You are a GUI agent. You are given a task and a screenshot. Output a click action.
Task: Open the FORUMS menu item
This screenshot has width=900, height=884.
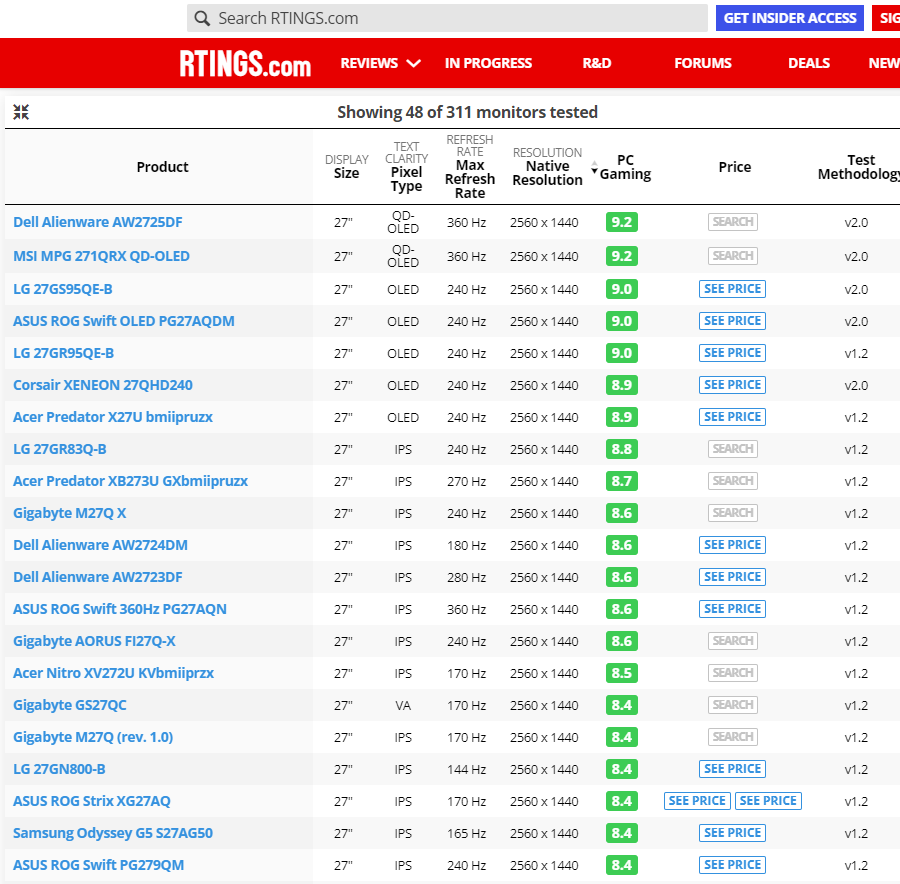[703, 63]
